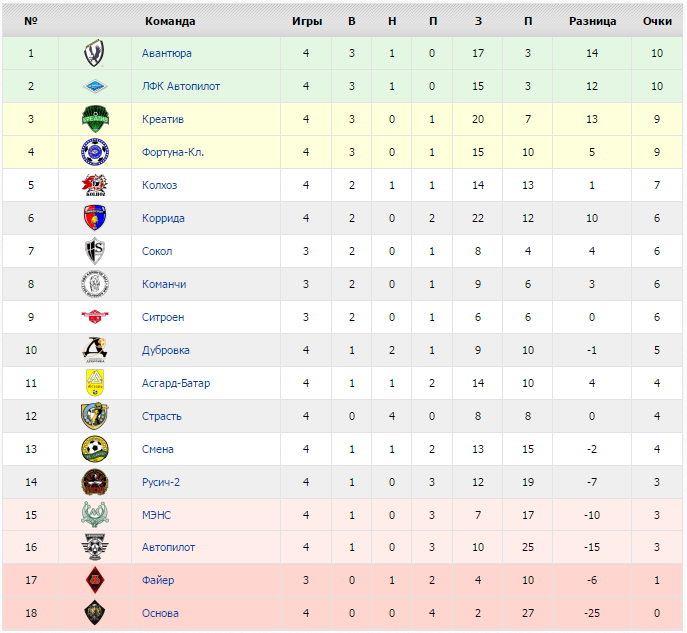The image size is (687, 633).
Task: Click the Очки column header
Action: coord(657,21)
